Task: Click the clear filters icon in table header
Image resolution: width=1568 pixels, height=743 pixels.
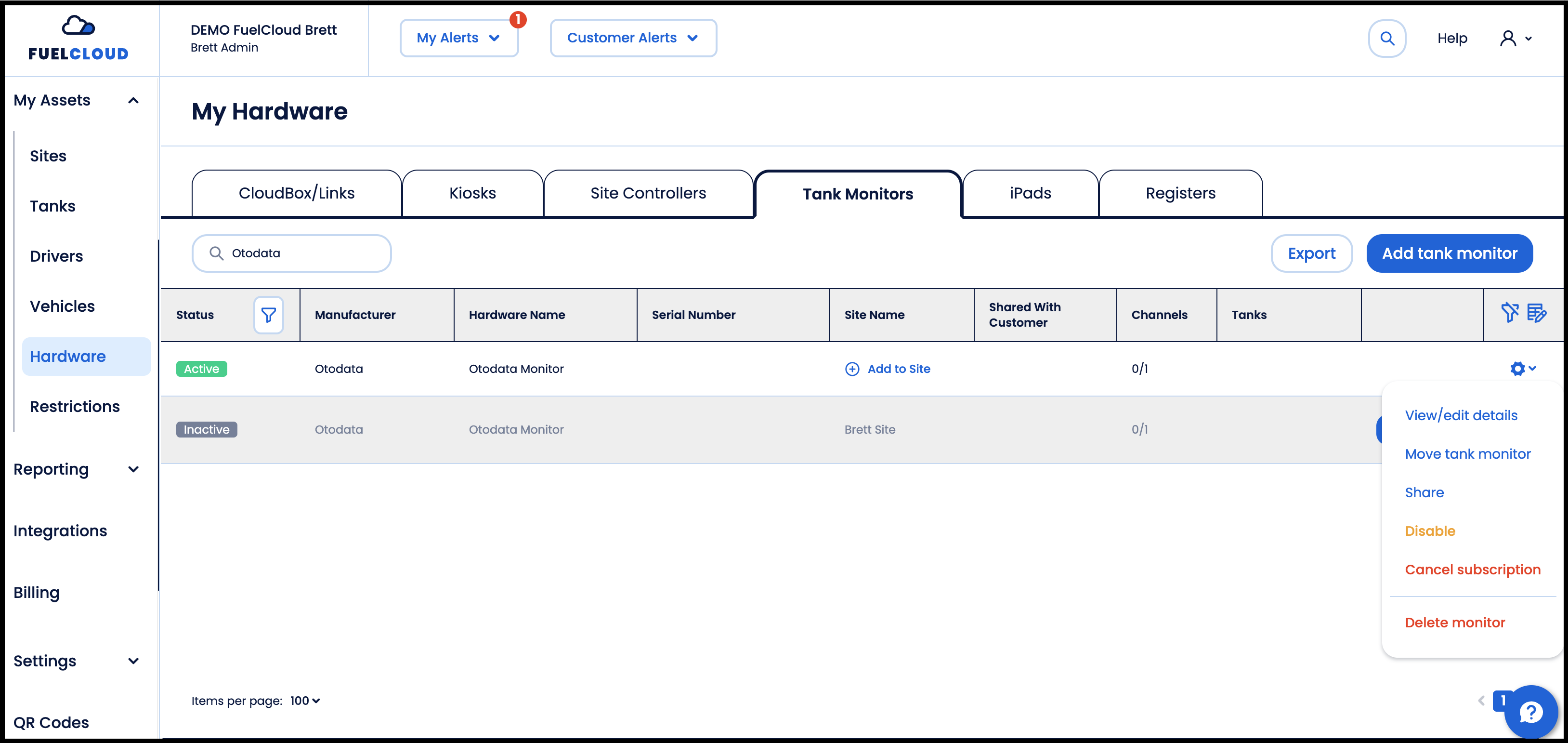Action: (1510, 313)
